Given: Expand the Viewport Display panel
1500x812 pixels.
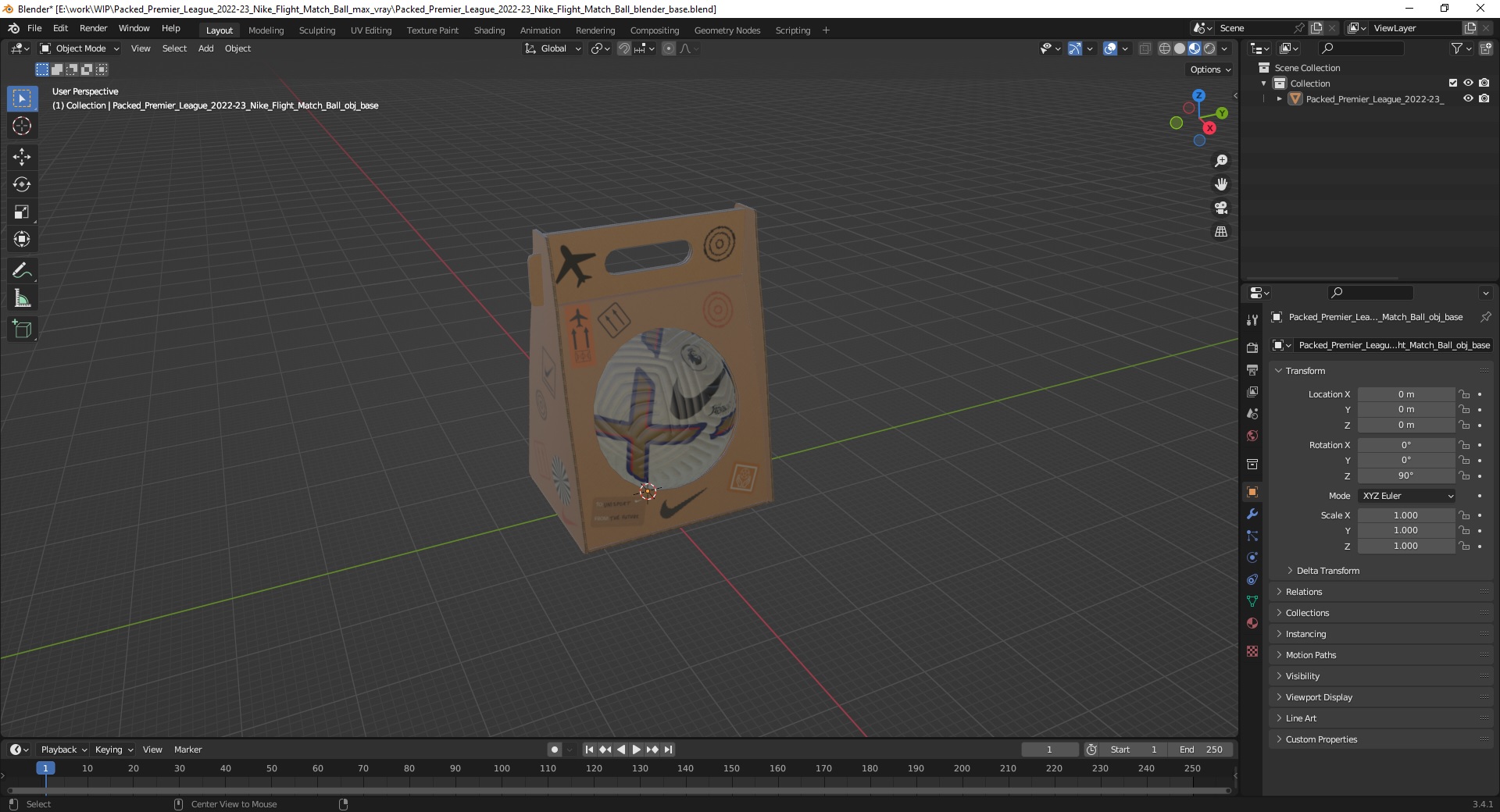Looking at the screenshot, I should point(1319,697).
